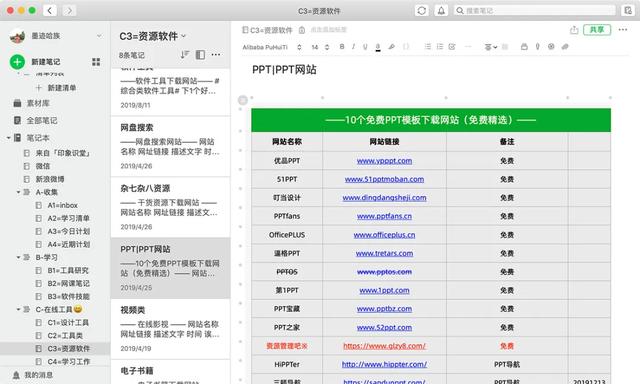The width and height of the screenshot is (640, 384).
Task: Open the font color picker
Action: click(x=378, y=47)
